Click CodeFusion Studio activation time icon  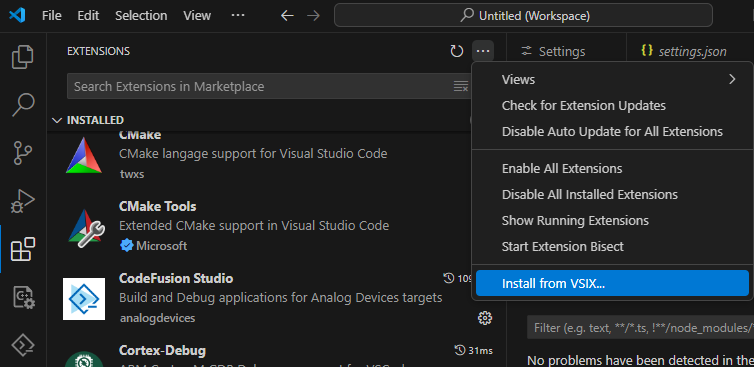click(x=449, y=278)
